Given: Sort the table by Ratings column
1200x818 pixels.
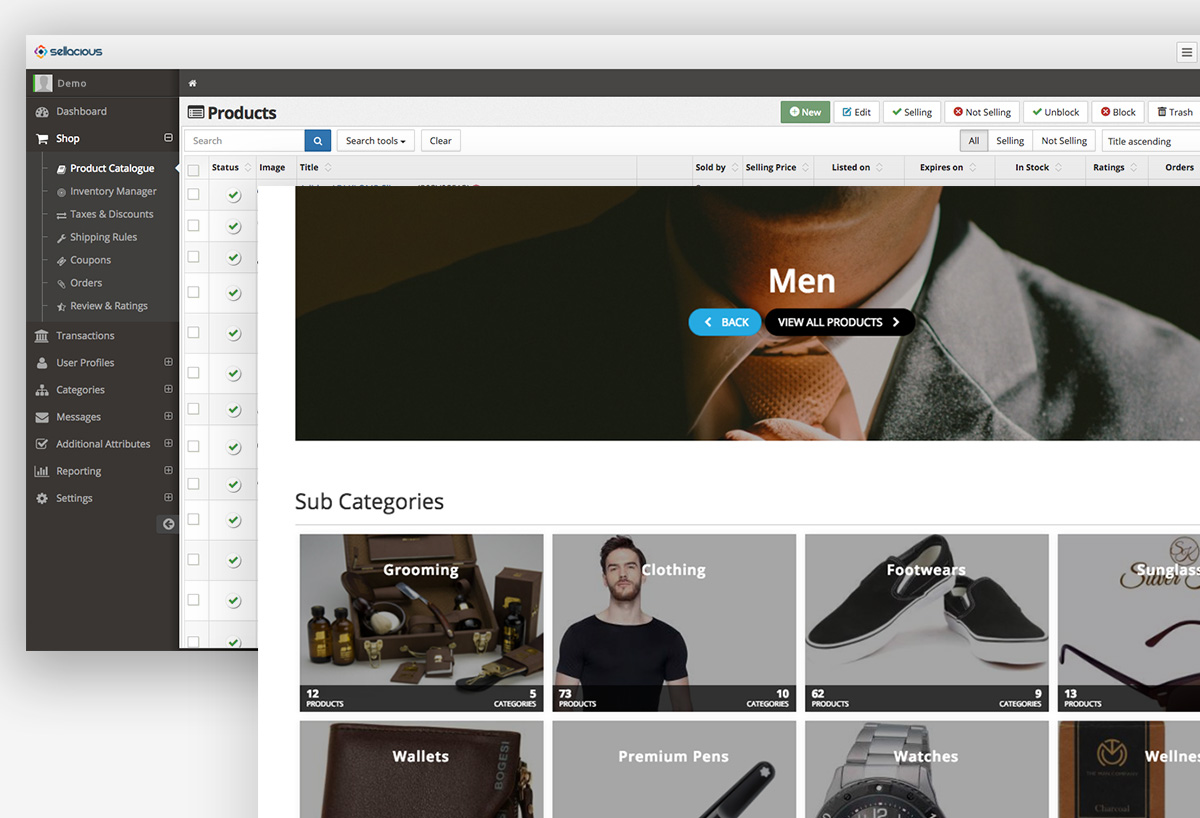Looking at the screenshot, I should pyautogui.click(x=1116, y=168).
